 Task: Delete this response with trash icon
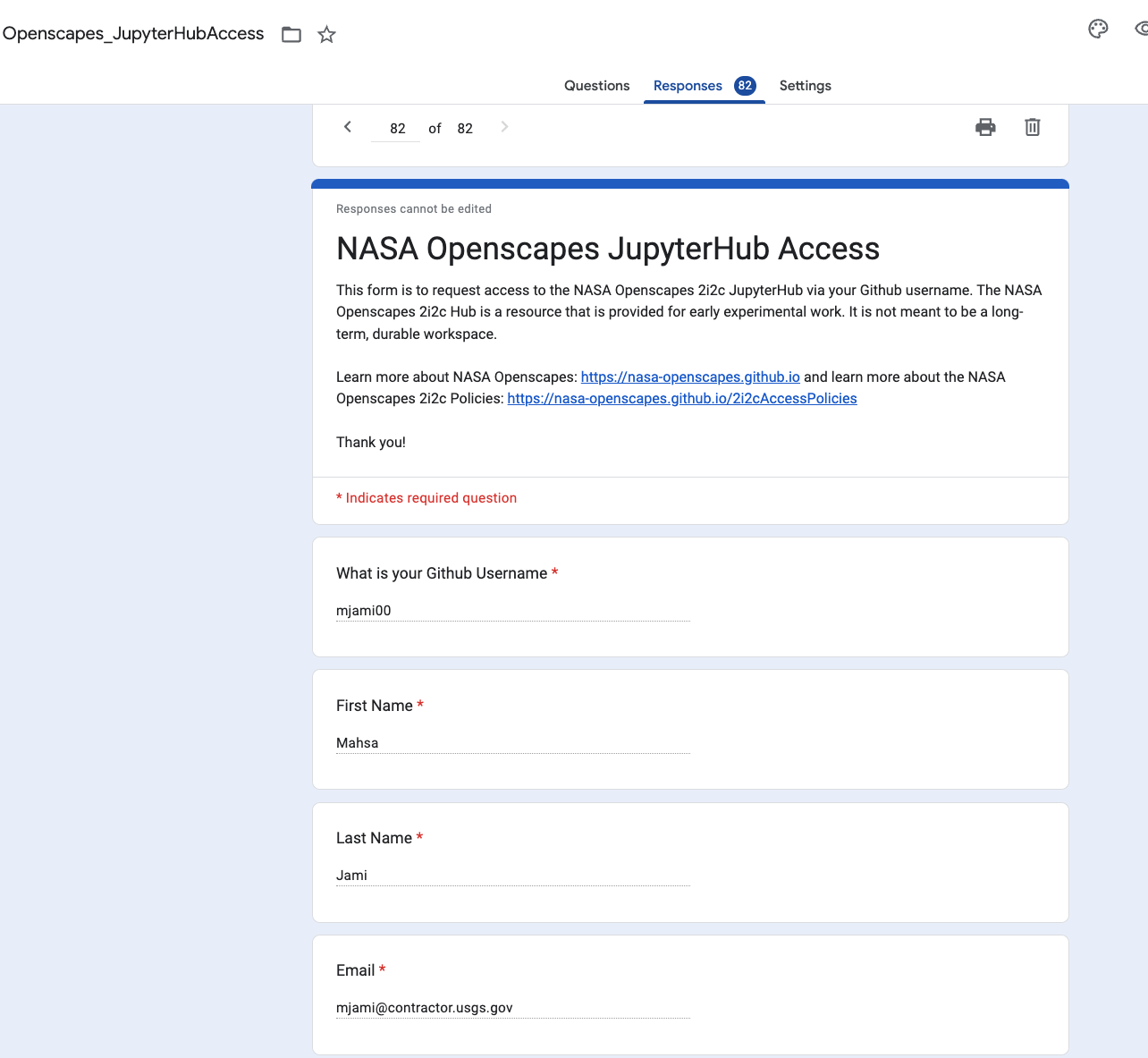point(1033,127)
